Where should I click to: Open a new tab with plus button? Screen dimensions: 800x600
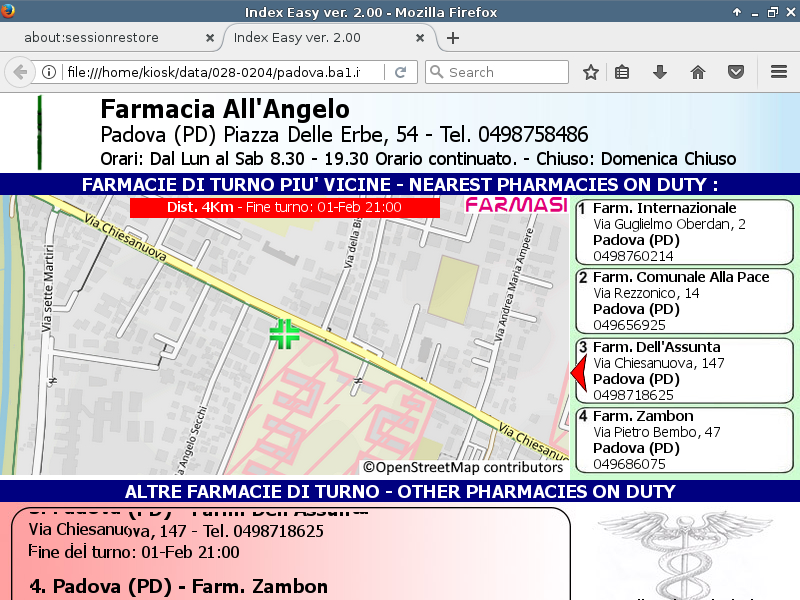(x=453, y=38)
